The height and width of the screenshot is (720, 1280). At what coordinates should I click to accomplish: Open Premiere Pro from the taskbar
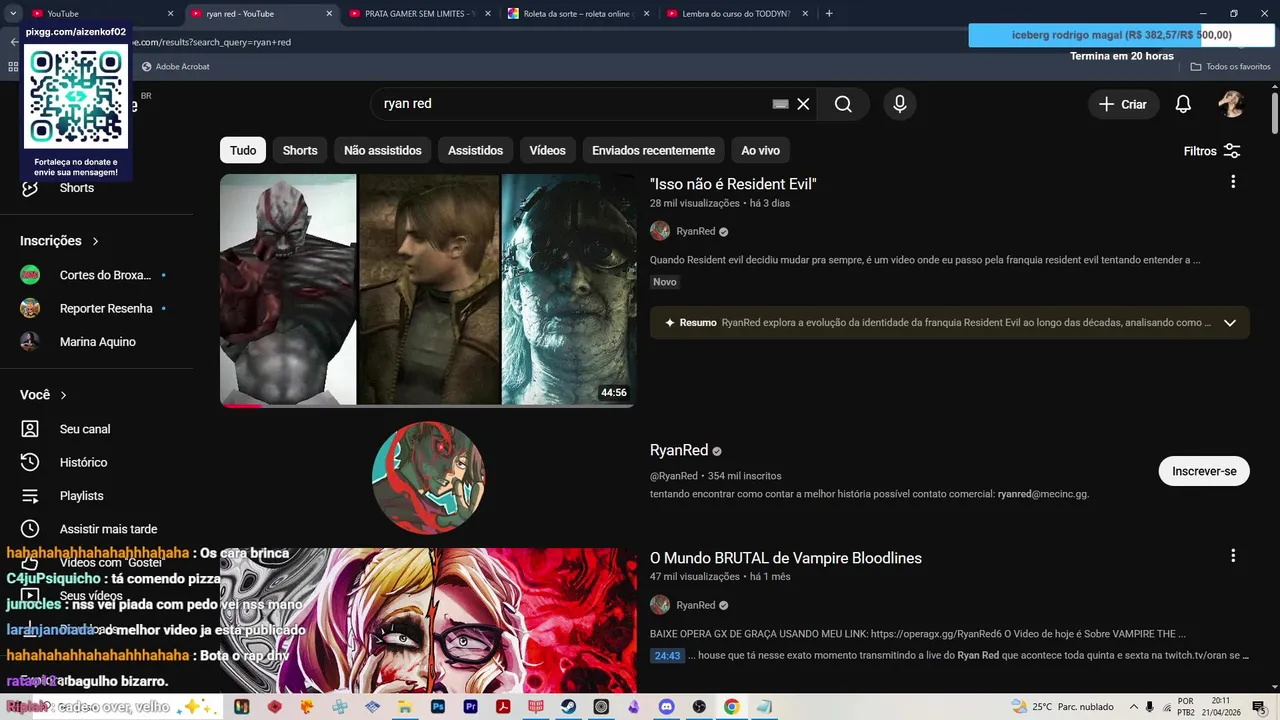click(x=471, y=707)
